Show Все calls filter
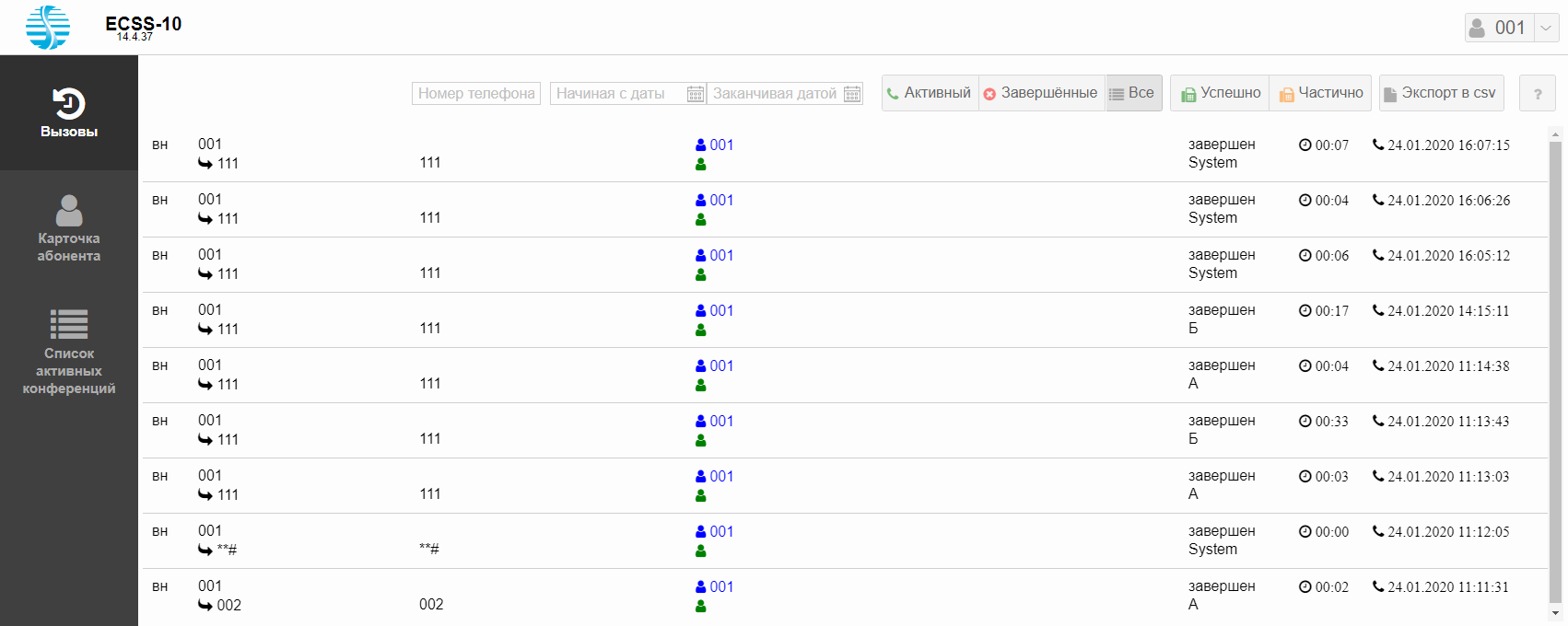 (1133, 93)
